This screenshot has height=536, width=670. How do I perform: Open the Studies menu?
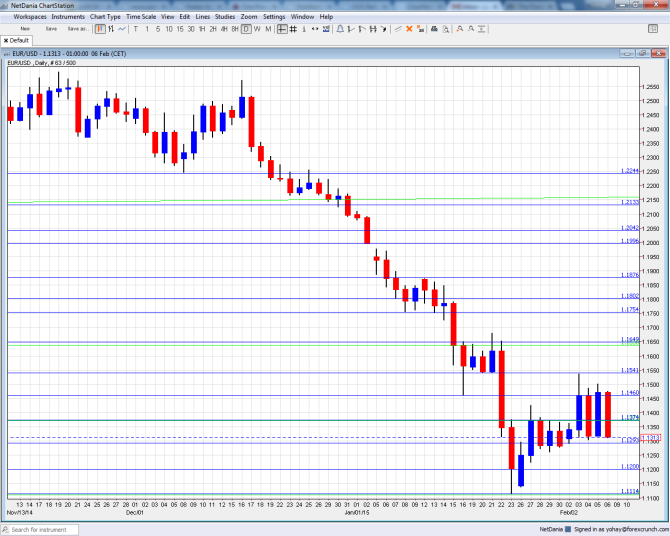click(226, 17)
